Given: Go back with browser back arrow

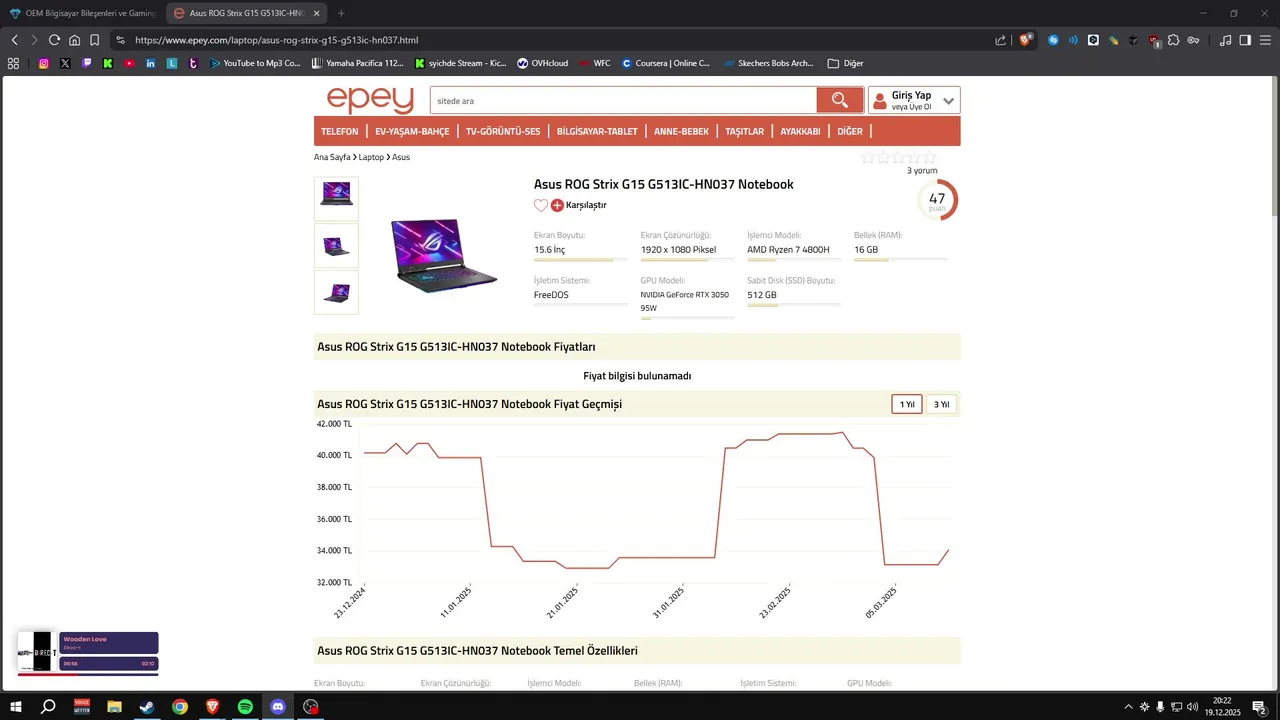Looking at the screenshot, I should (14, 40).
